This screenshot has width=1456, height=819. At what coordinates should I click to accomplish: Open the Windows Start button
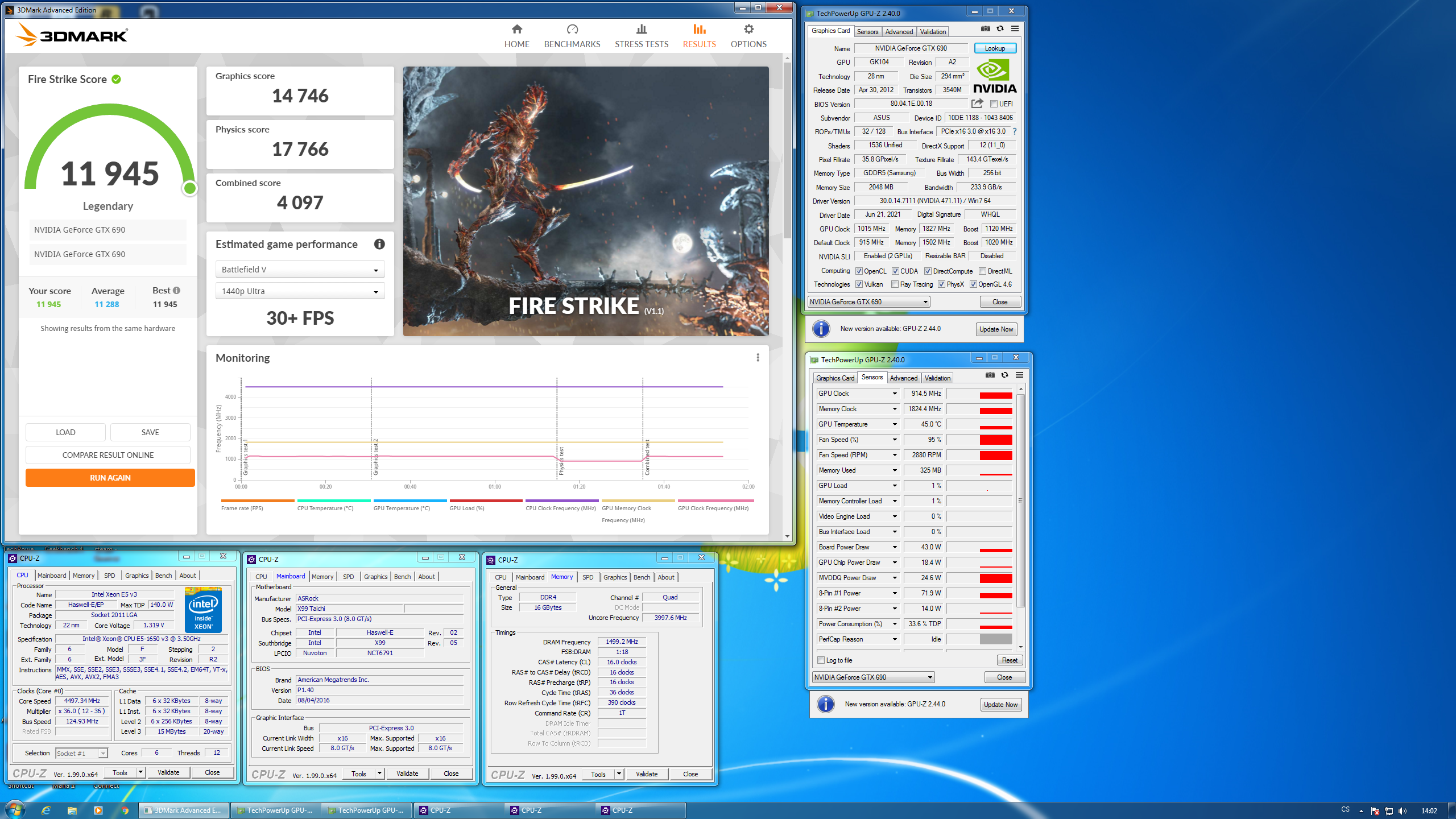click(15, 810)
